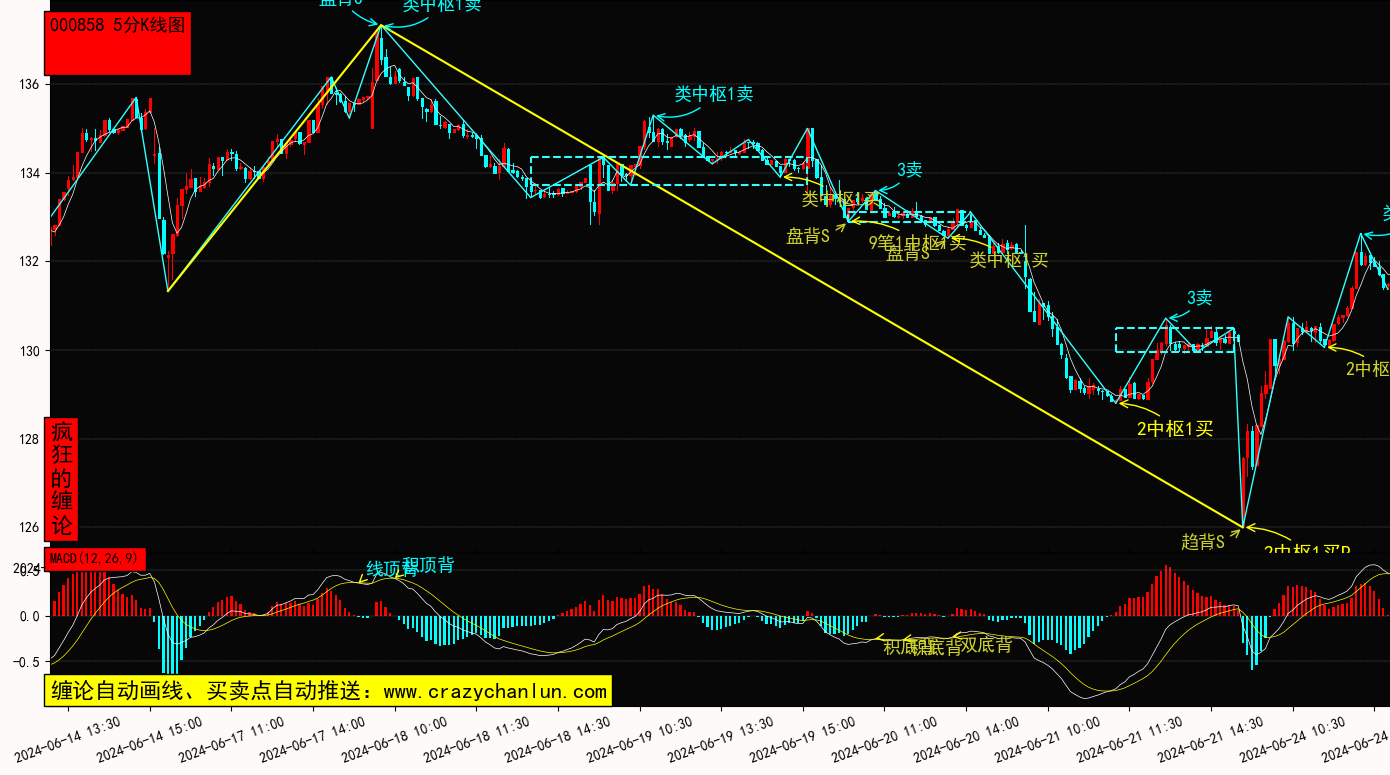The height and width of the screenshot is (775, 1390).
Task: Select the 2024-06-20 11:00 time label
Action: pos(886,739)
